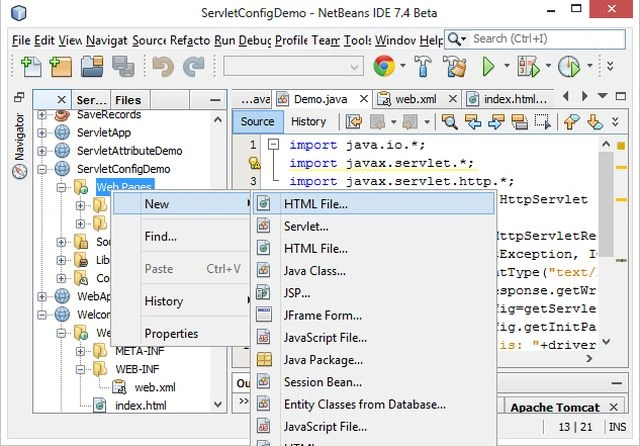Open the project configuration combo box
Screen dimensions: 640x446
pyautogui.click(x=293, y=67)
